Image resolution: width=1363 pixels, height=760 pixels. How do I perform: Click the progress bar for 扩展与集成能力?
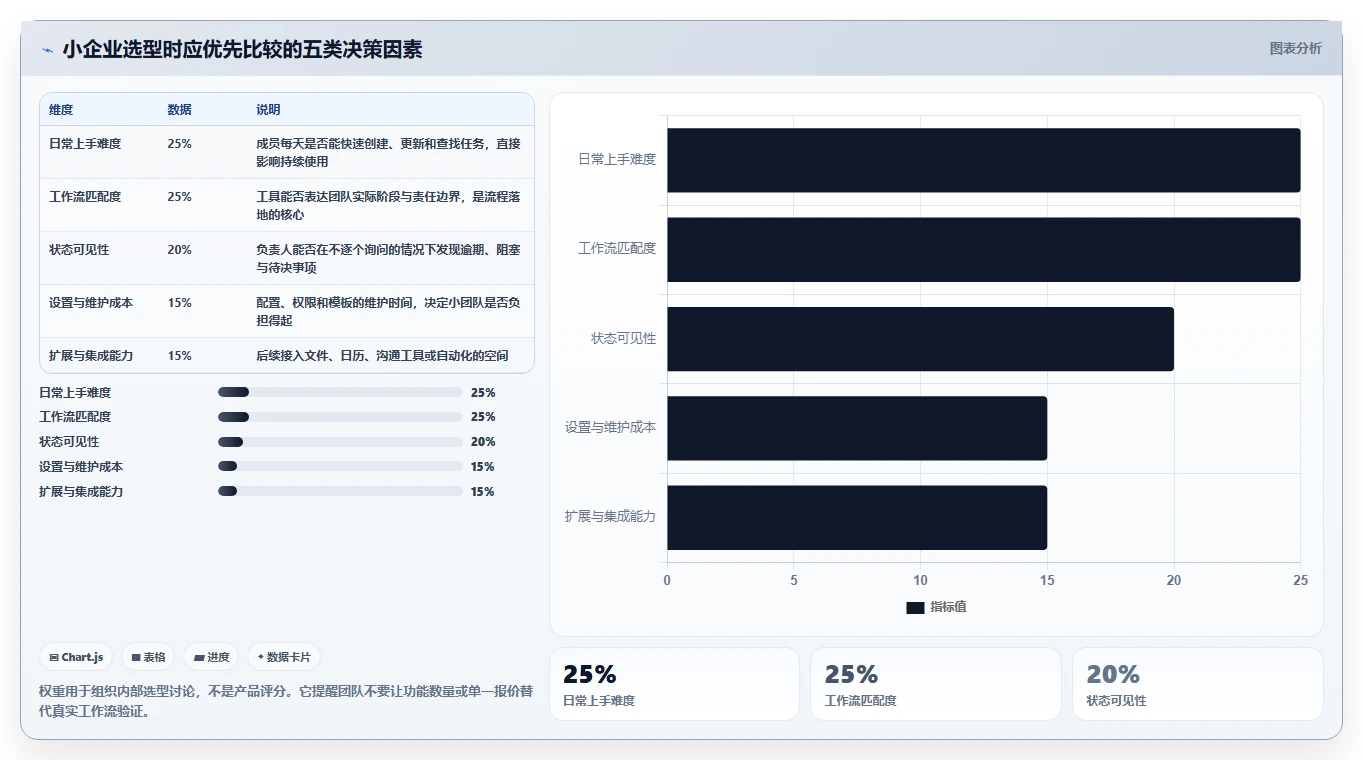[340, 491]
